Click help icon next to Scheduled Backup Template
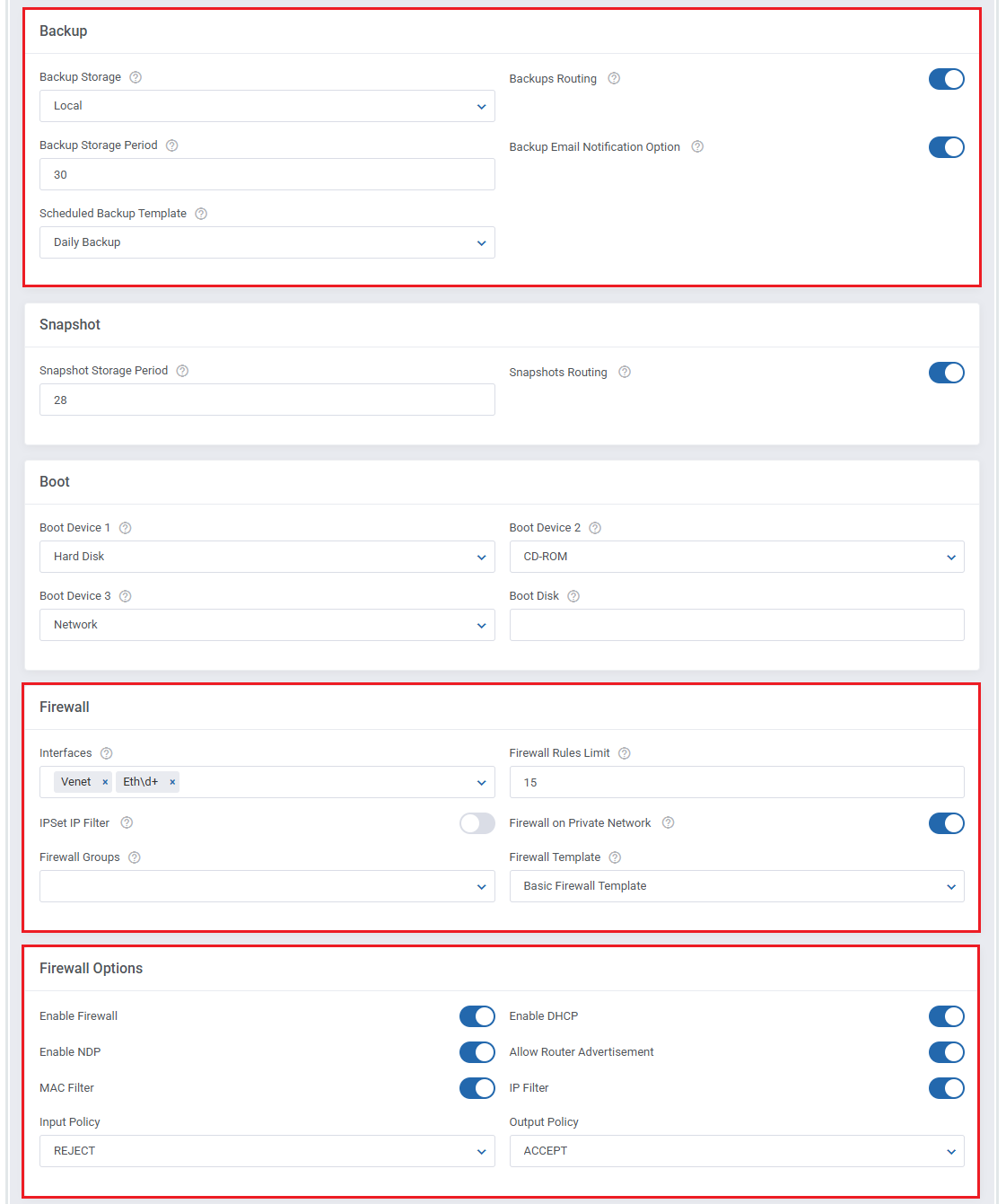 [201, 214]
